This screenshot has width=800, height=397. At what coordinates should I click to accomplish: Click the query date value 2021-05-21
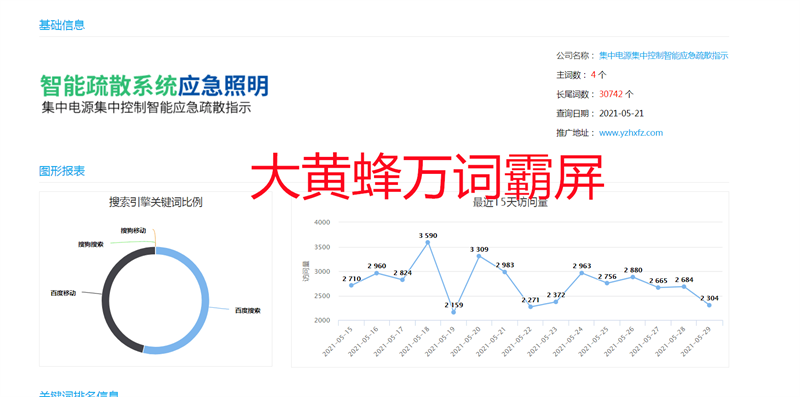point(621,113)
